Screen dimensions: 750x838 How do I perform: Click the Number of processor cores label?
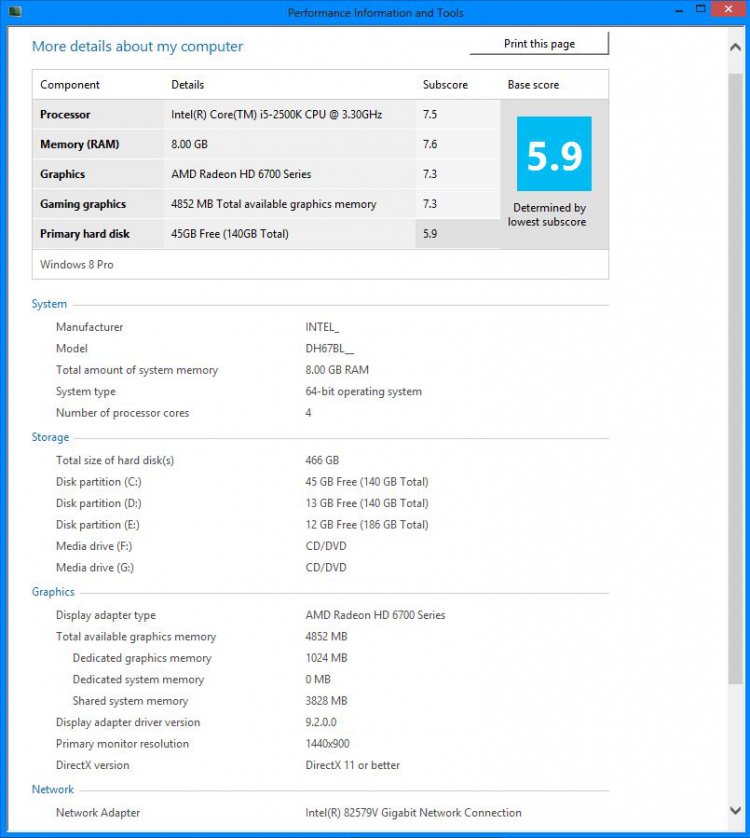click(122, 413)
